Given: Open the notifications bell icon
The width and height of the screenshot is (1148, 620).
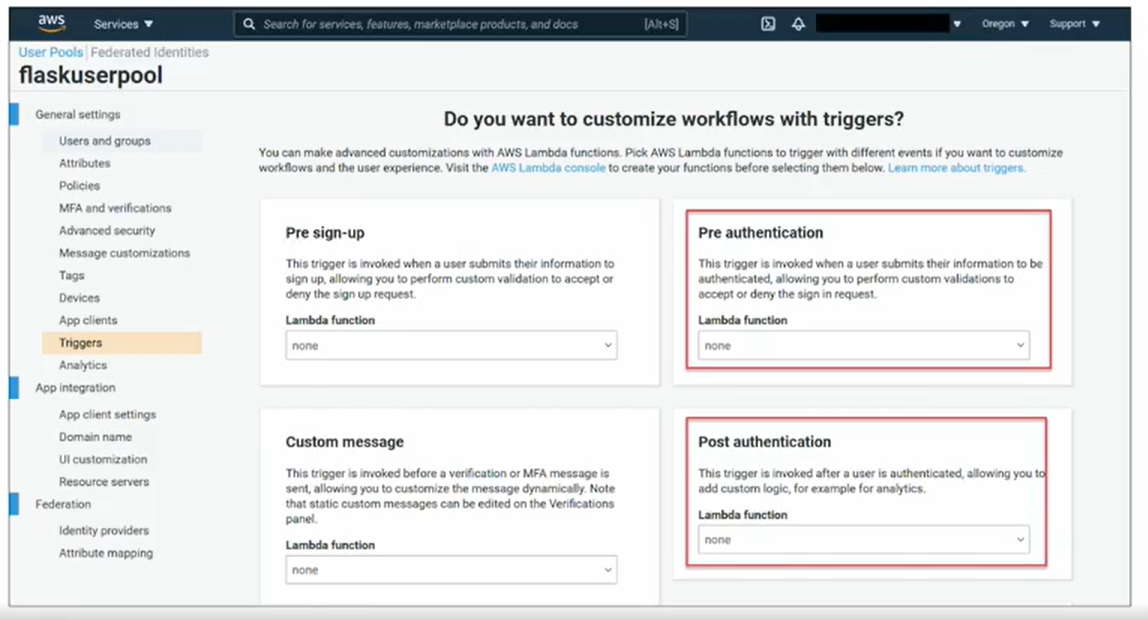Looking at the screenshot, I should [x=798, y=24].
